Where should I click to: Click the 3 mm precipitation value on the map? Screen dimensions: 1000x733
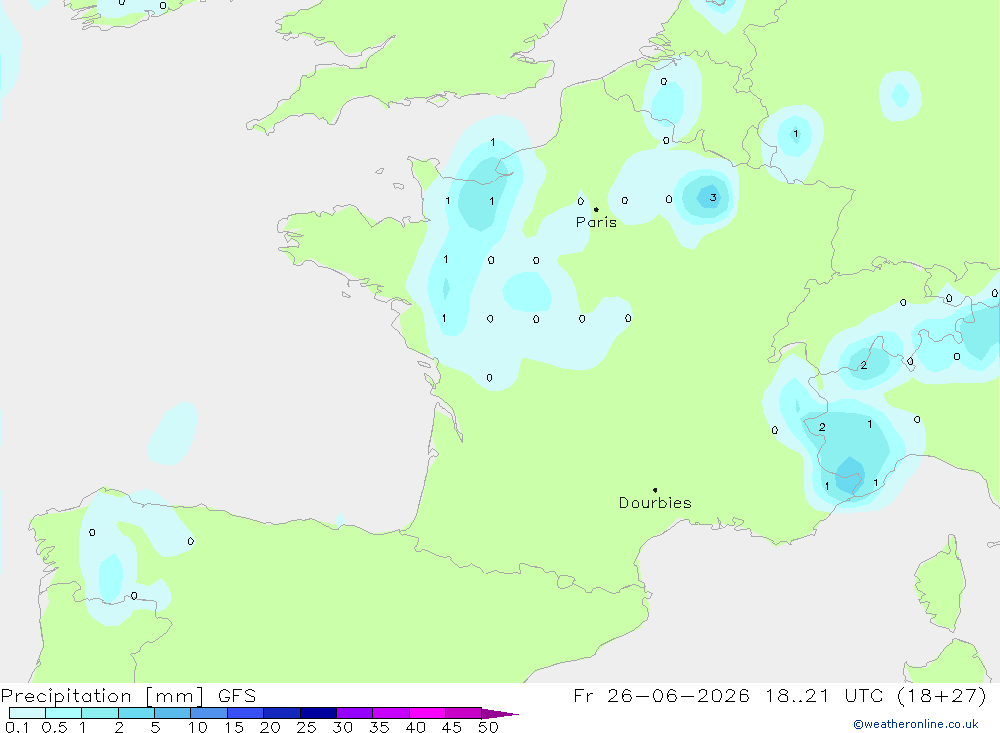(x=713, y=197)
